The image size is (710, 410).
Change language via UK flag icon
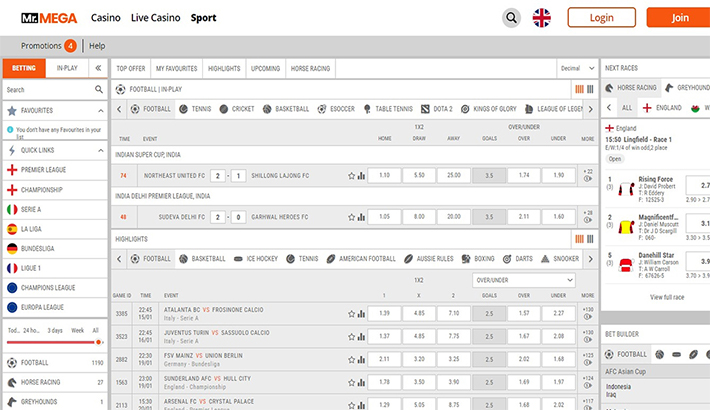pos(542,18)
